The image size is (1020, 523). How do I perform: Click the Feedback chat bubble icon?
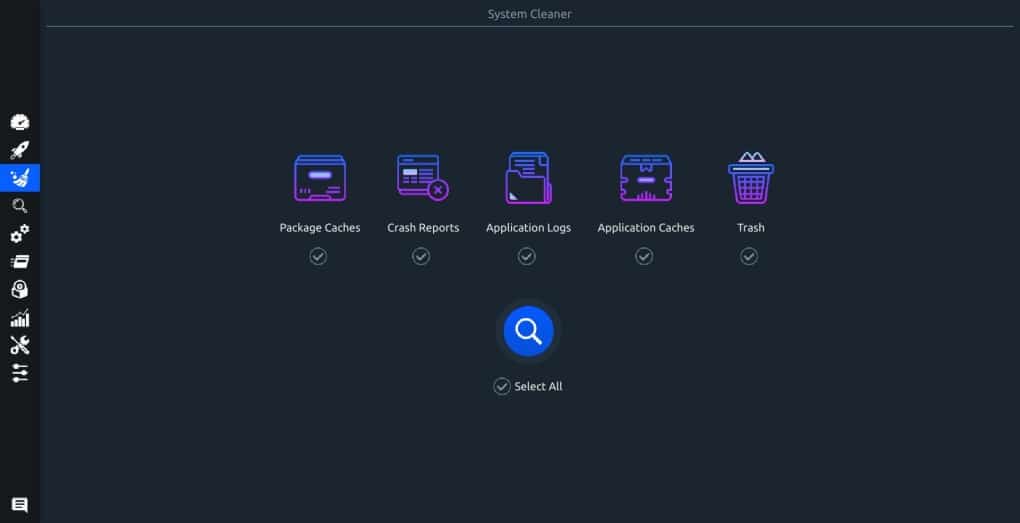(x=20, y=505)
